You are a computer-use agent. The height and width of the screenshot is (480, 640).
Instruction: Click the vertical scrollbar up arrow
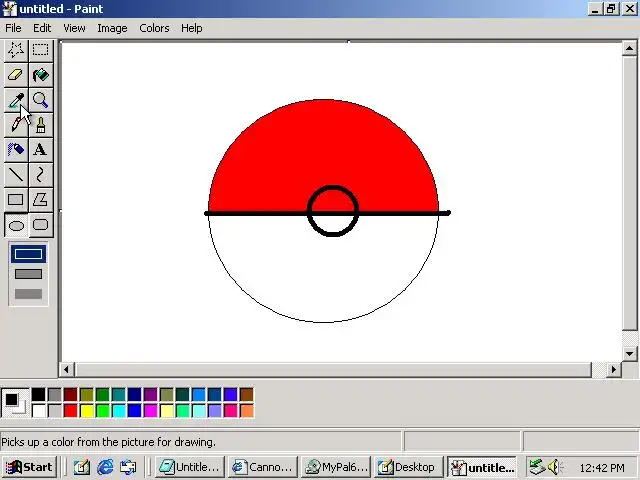click(629, 49)
